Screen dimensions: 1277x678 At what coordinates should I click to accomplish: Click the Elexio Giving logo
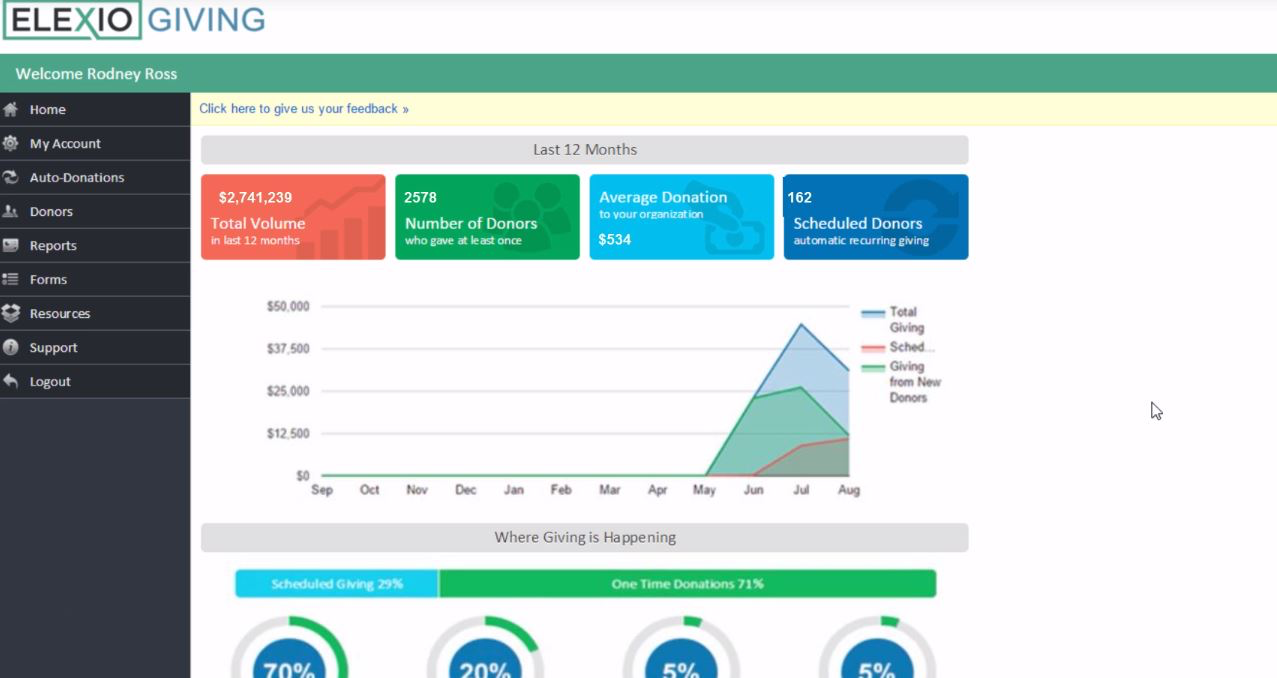135,19
